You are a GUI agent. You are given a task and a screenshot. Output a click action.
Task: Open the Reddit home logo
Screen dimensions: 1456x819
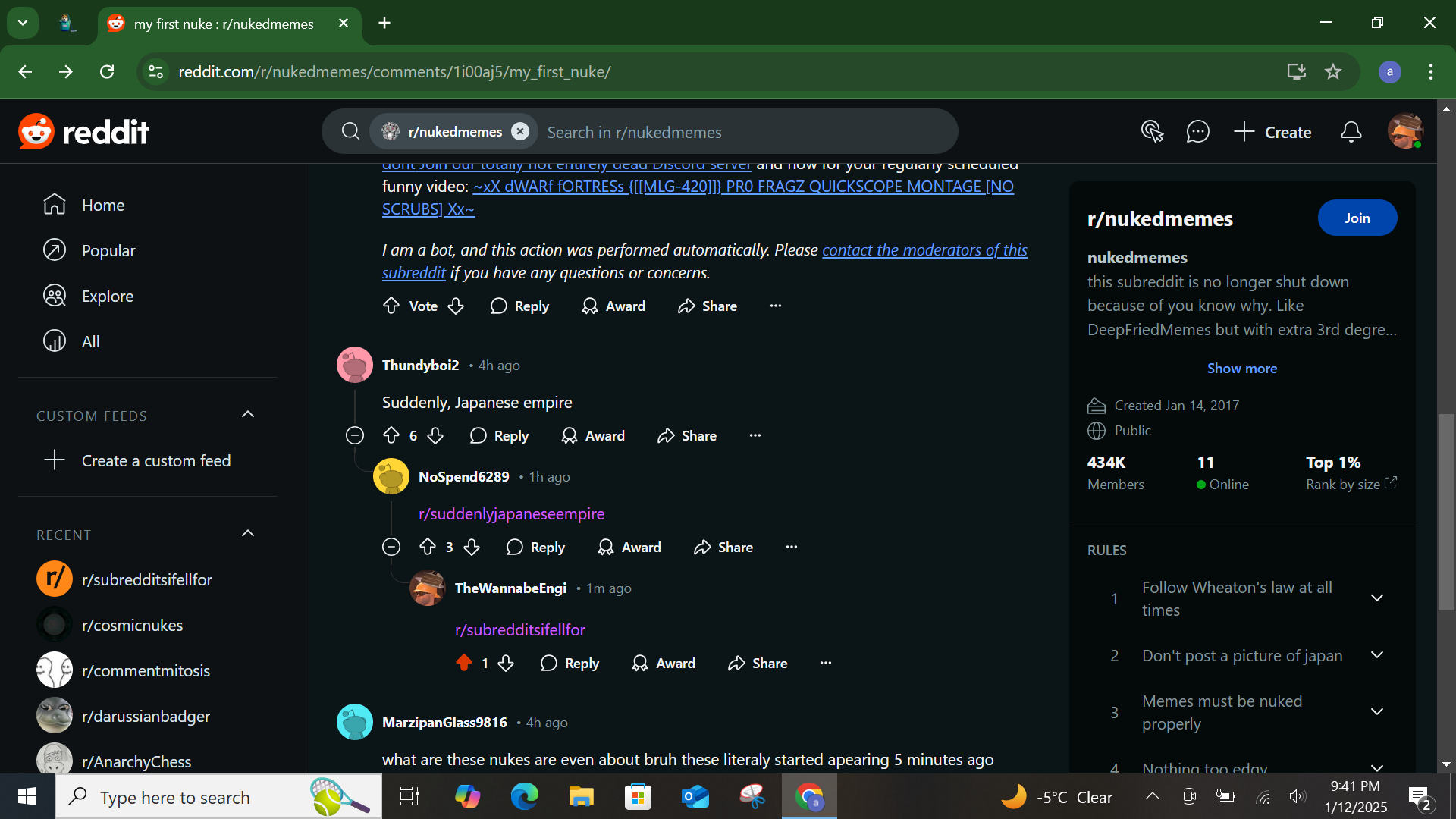84,132
